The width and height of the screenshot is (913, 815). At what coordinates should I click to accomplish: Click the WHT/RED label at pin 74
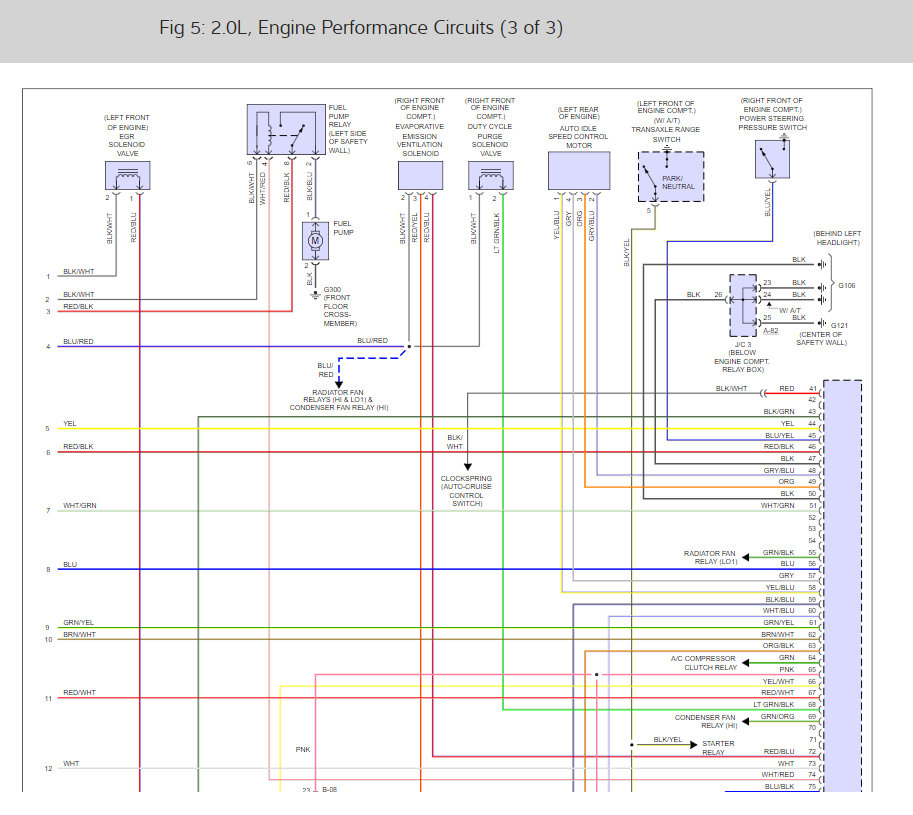coord(777,775)
